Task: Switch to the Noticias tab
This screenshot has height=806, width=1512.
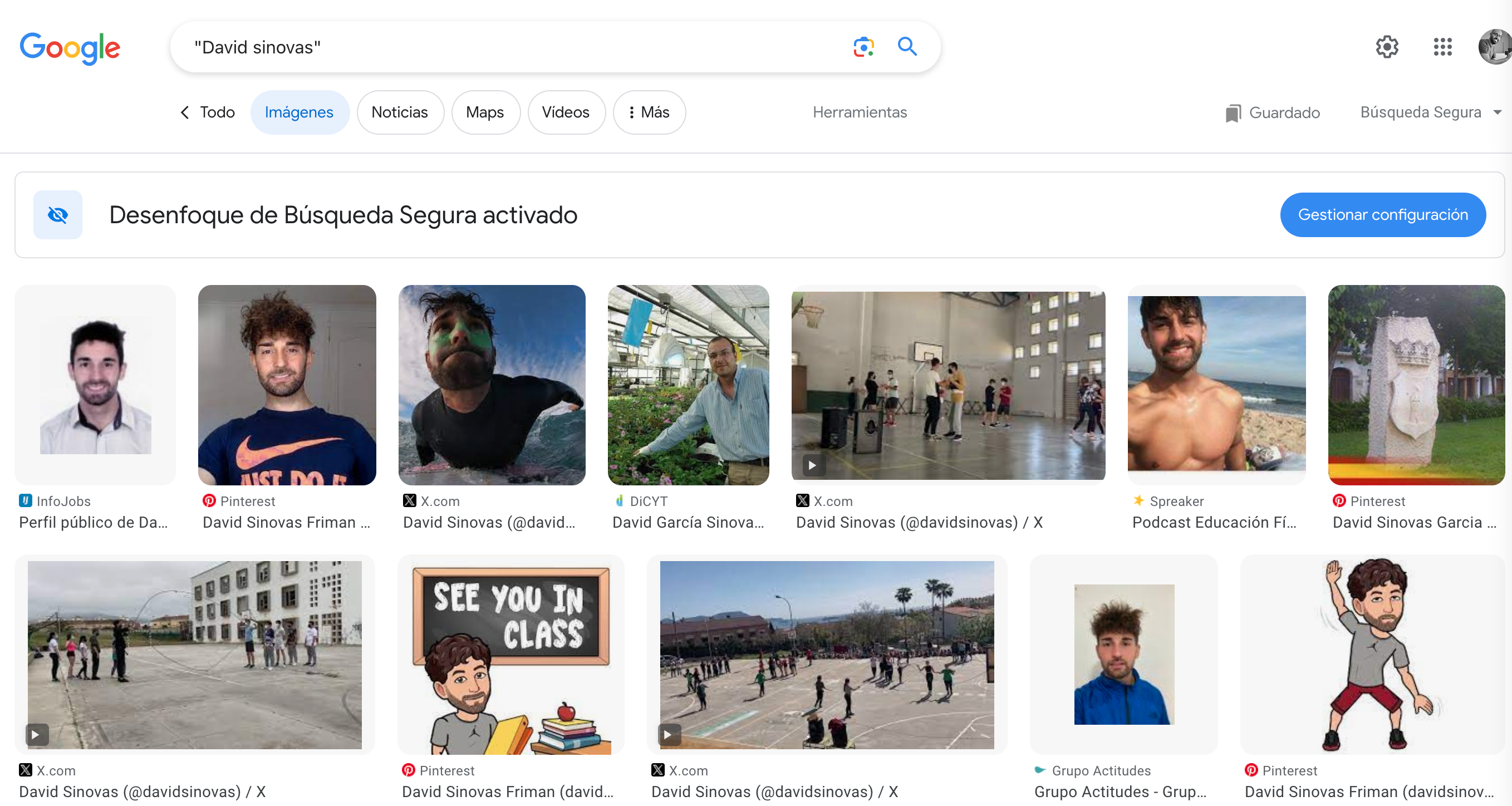Action: point(400,112)
